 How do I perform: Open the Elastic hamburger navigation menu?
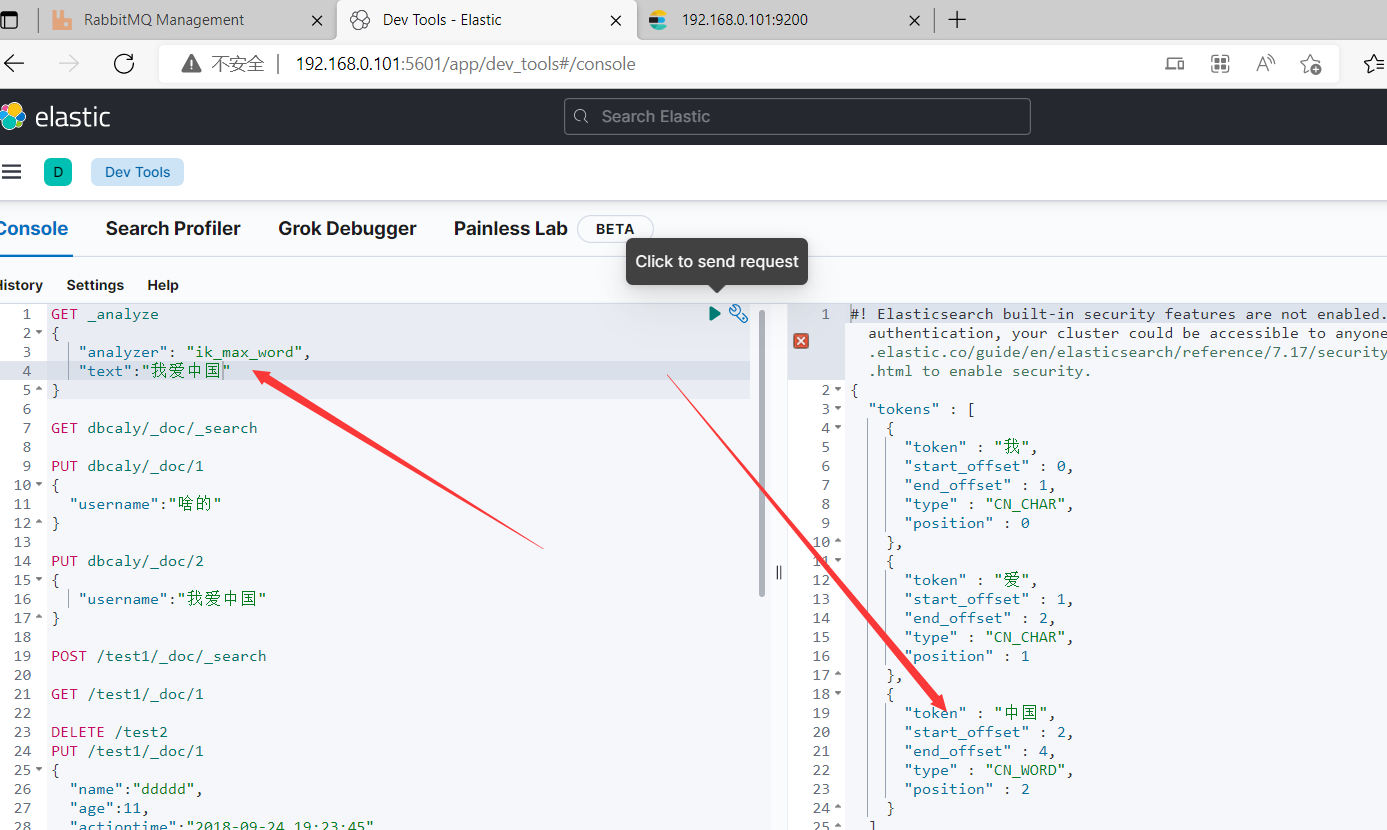11,172
